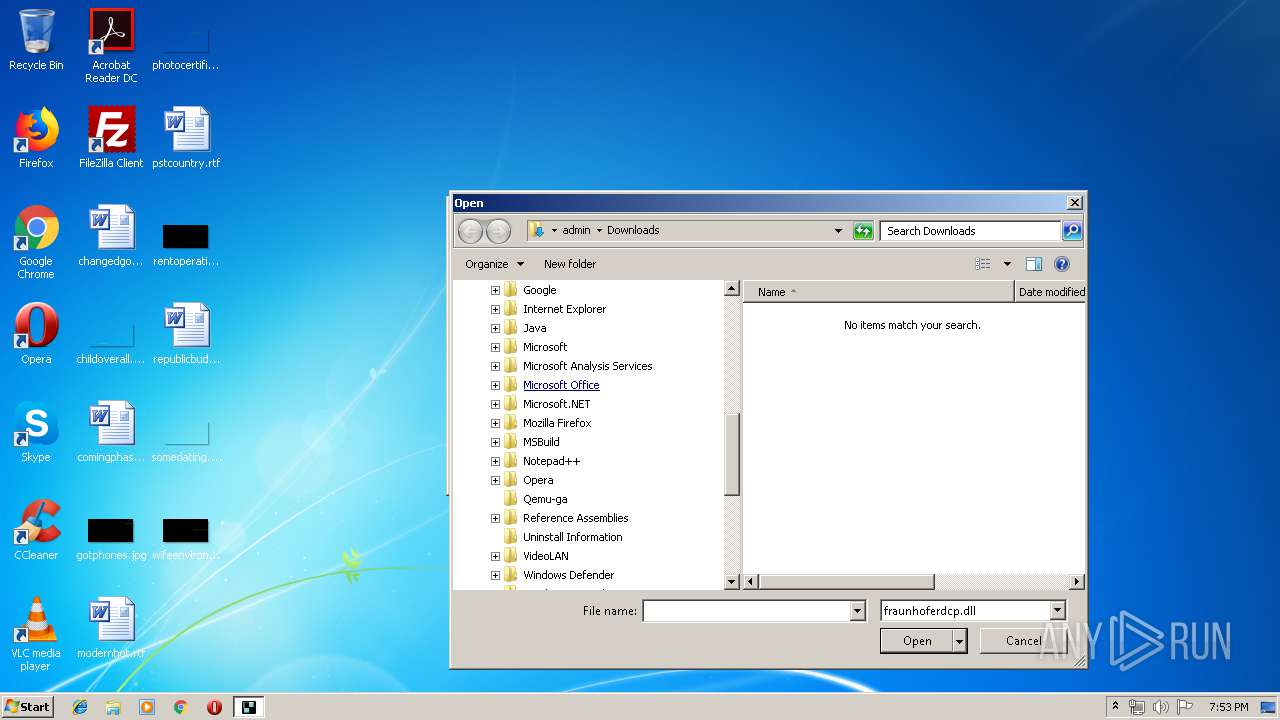Click the admin breadcrumb segment
Viewport: 1280px width, 720px height.
[576, 230]
